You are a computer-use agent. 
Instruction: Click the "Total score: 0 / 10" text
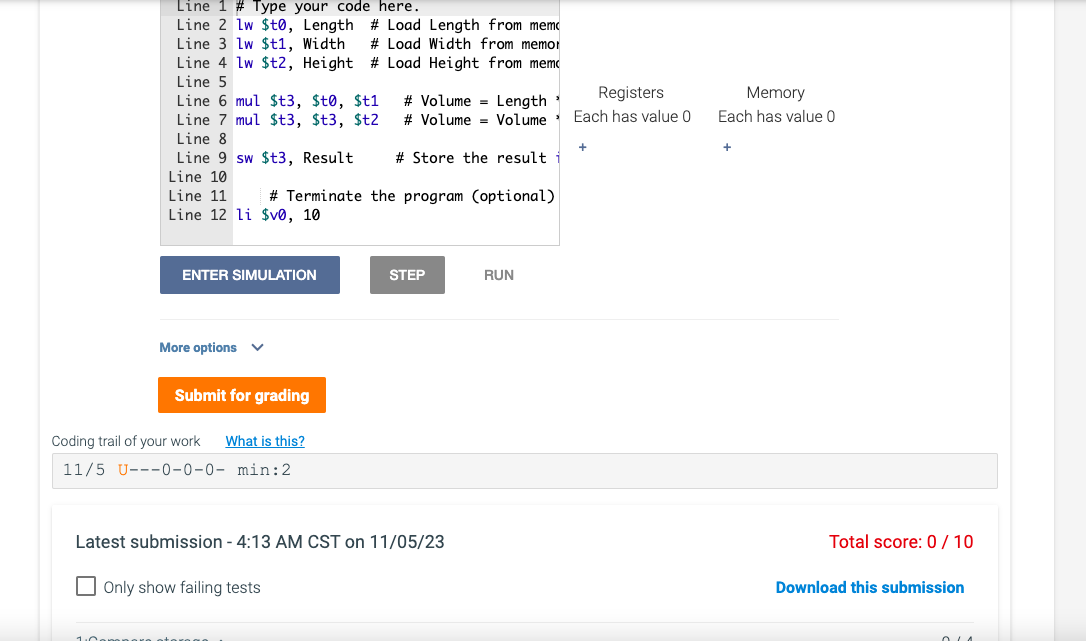tap(901, 541)
